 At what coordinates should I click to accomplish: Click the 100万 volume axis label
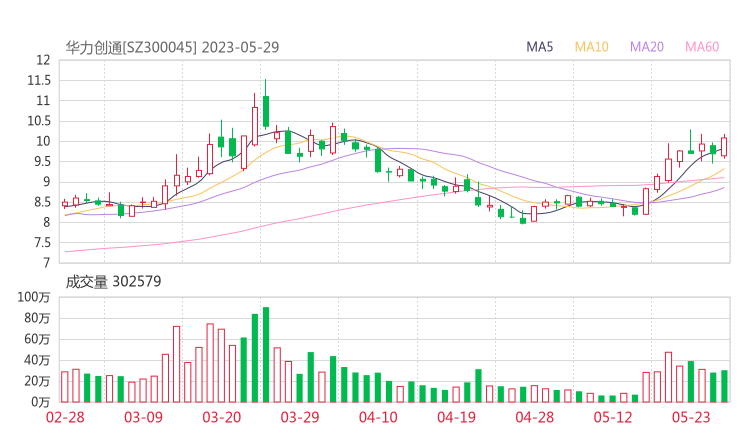pyautogui.click(x=34, y=297)
